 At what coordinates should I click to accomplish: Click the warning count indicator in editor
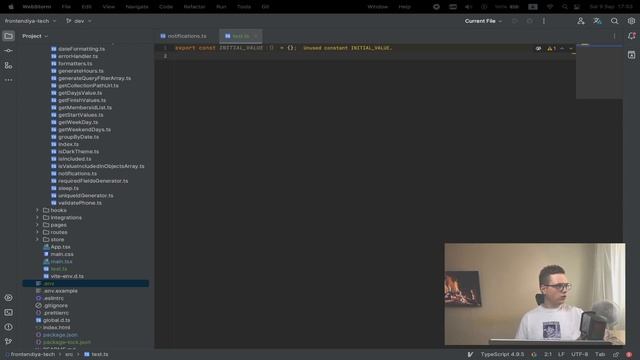coord(551,48)
